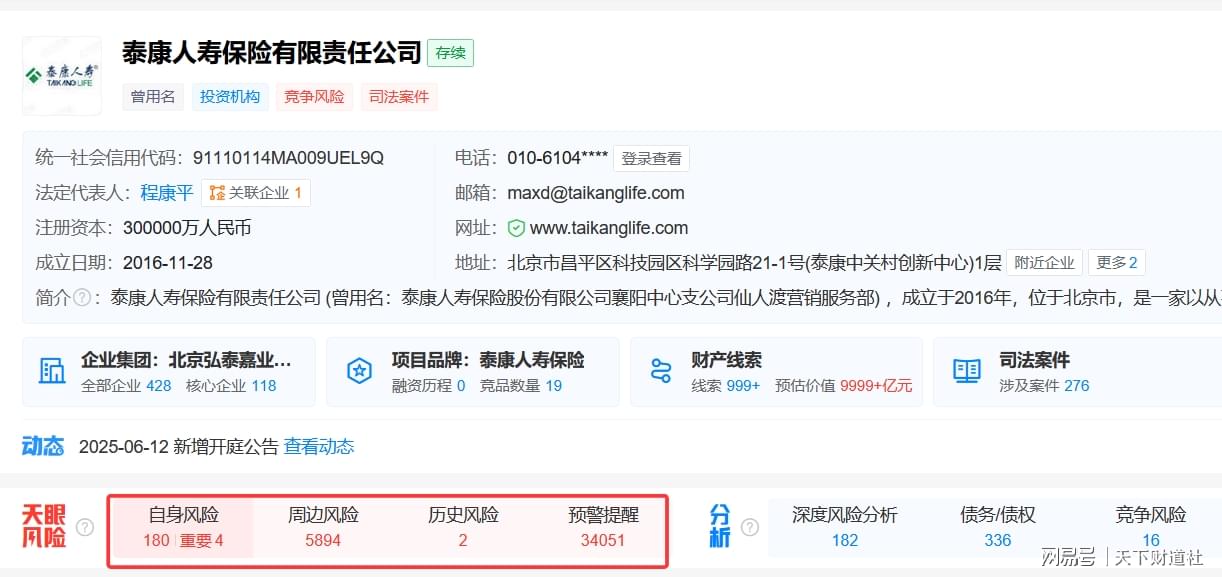
Task: Click the verified shield icon beside website
Action: click(x=516, y=228)
